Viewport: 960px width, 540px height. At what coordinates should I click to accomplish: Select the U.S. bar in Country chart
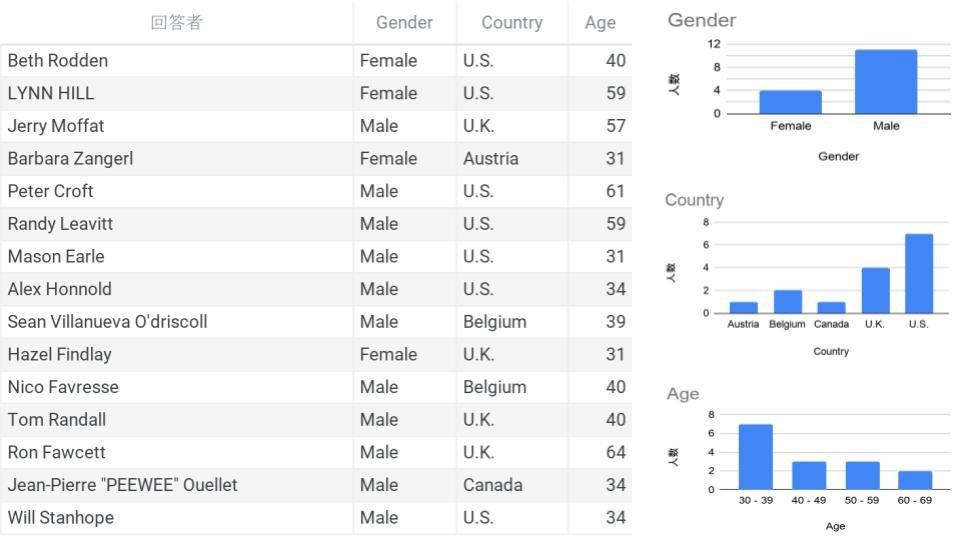pyautogui.click(x=918, y=274)
